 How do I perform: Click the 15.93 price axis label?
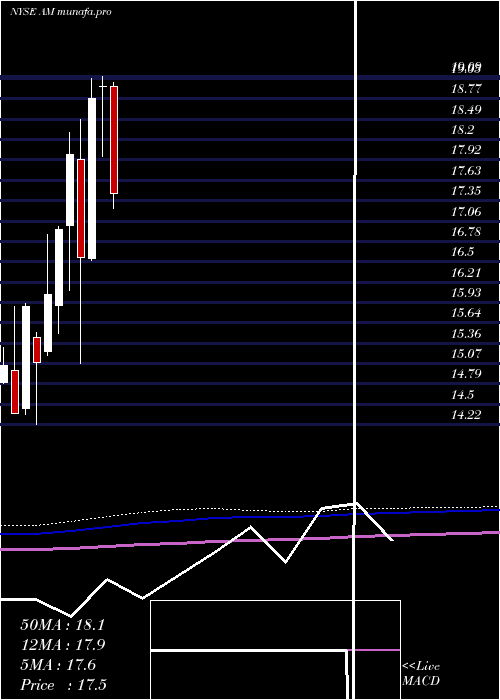tap(466, 292)
